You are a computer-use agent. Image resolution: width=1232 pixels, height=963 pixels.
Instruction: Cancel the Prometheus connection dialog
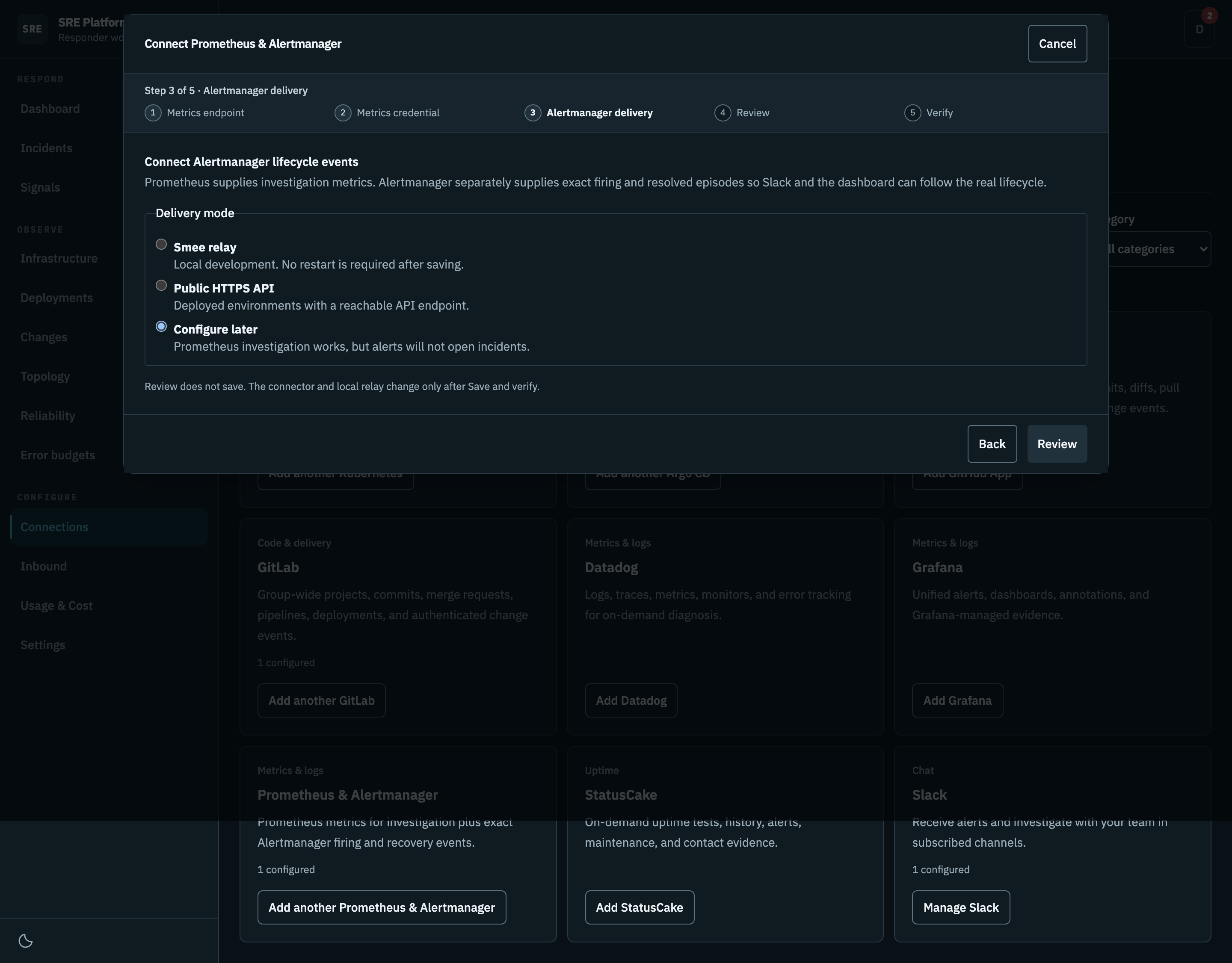click(1057, 44)
